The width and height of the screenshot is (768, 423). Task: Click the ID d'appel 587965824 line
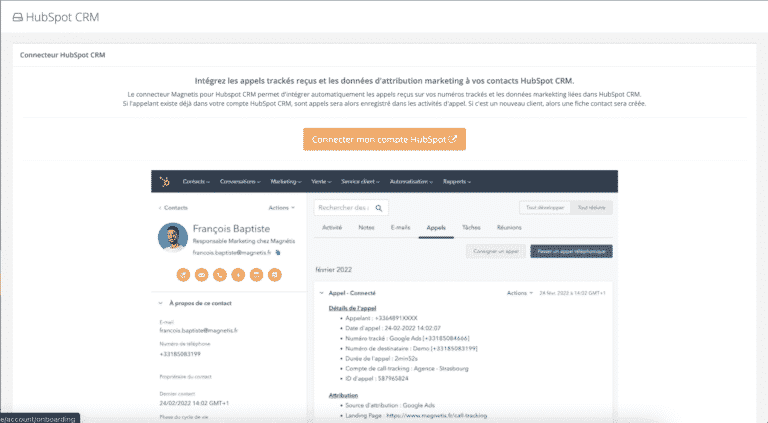point(377,378)
